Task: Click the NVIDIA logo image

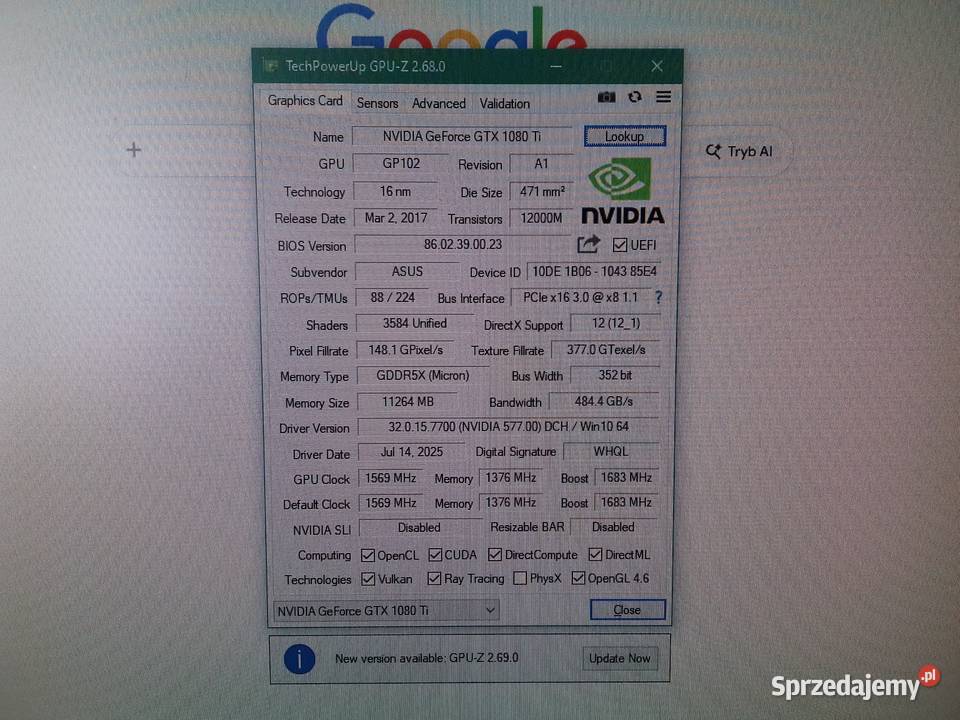Action: tap(623, 191)
